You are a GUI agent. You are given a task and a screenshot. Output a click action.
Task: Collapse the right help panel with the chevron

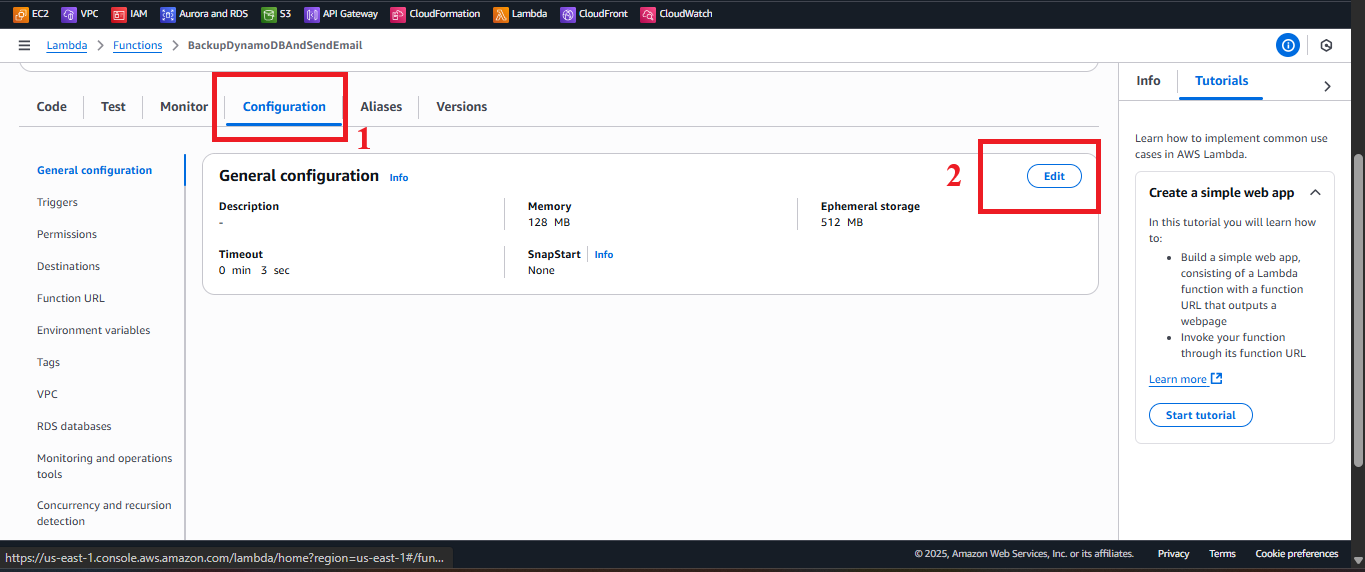pos(1327,86)
